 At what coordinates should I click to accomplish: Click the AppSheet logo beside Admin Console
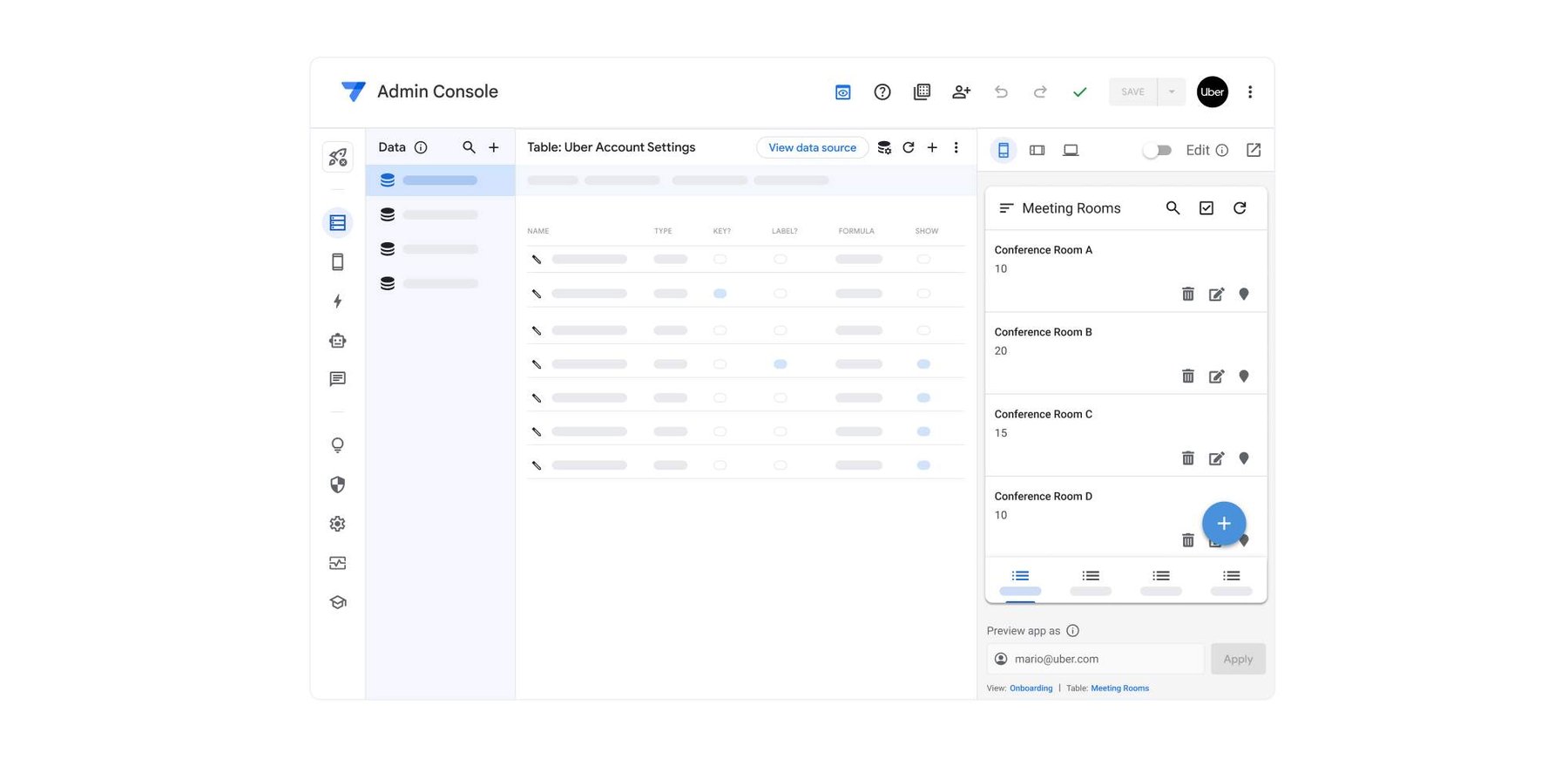pos(353,92)
